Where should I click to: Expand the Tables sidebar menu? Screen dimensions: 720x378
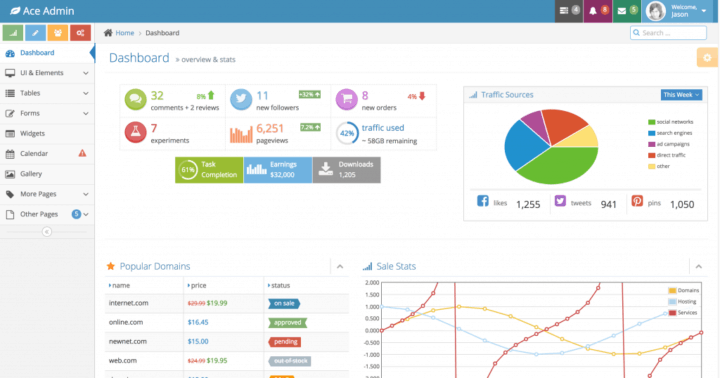pos(47,93)
